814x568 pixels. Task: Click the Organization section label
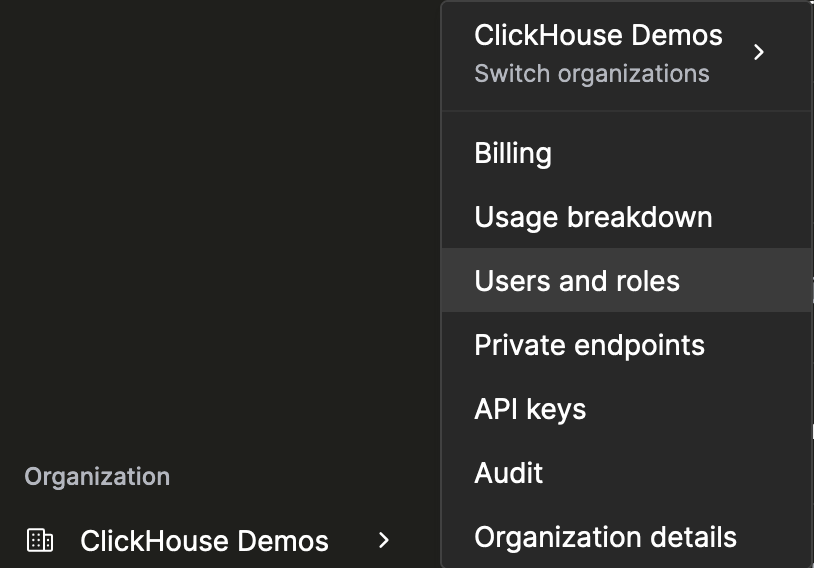97,477
